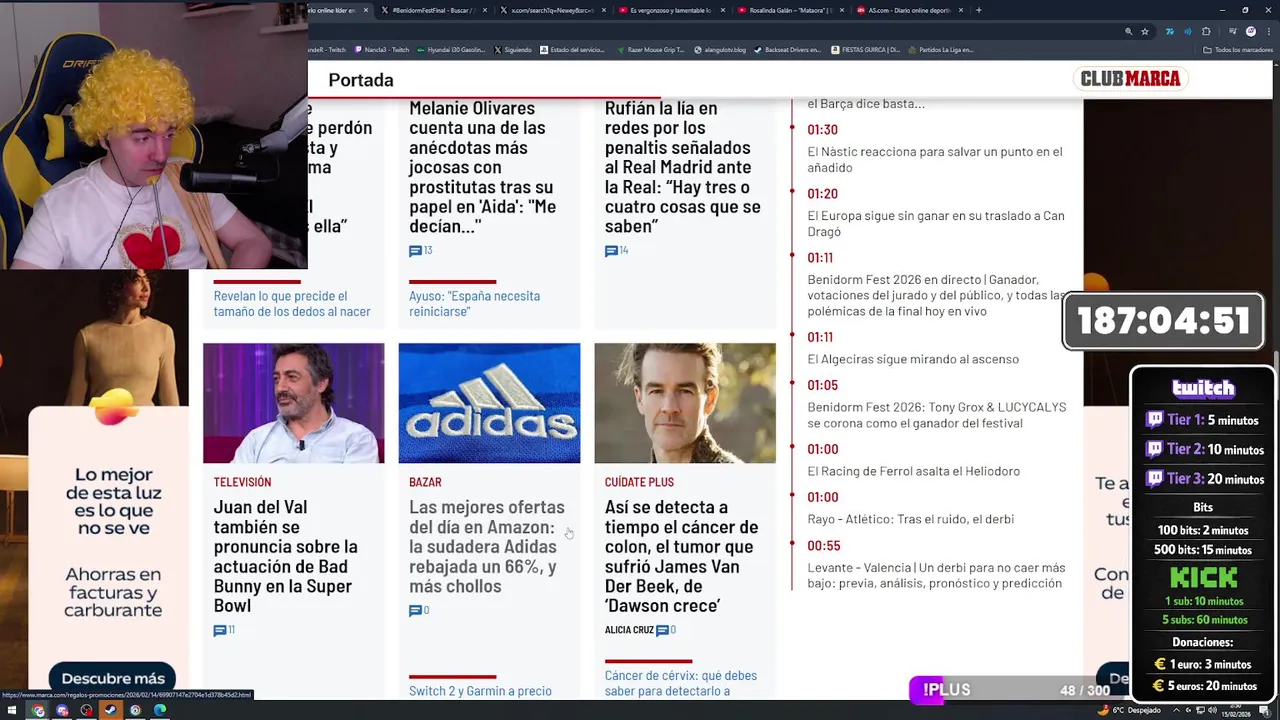Click the Juan del Val photo thumbnail
The width and height of the screenshot is (1280, 720).
pyautogui.click(x=293, y=403)
